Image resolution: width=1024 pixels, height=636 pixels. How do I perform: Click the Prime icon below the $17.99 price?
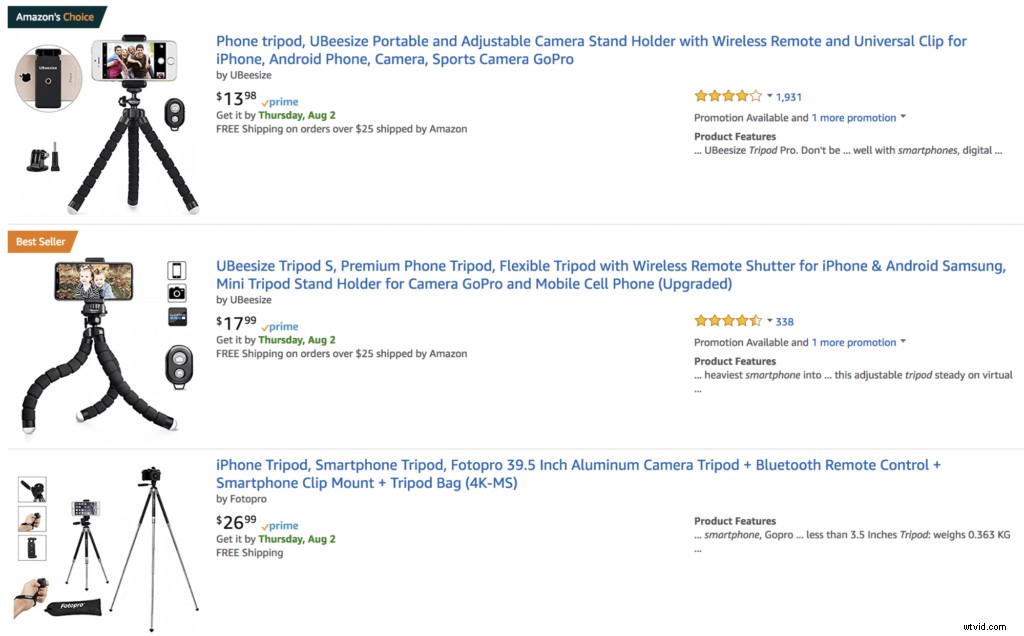coord(279,326)
